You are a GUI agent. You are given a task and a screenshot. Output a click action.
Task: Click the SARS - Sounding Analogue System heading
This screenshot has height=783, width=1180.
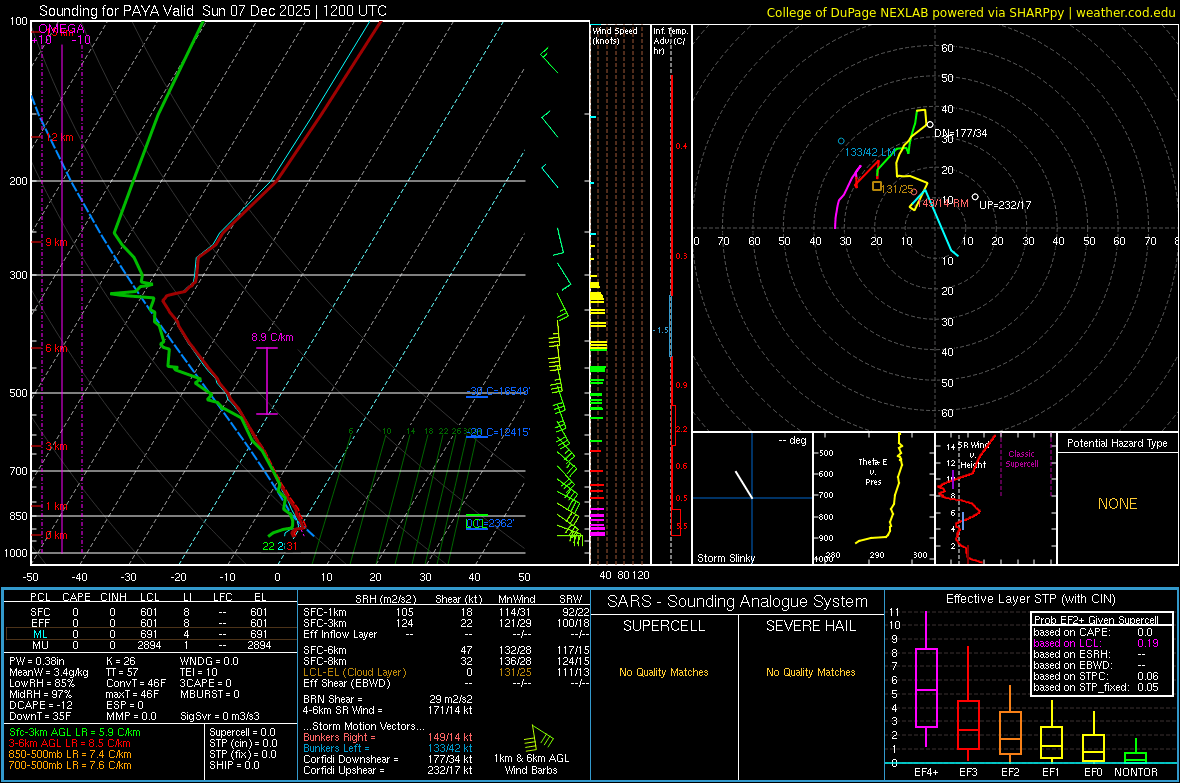pyautogui.click(x=738, y=602)
